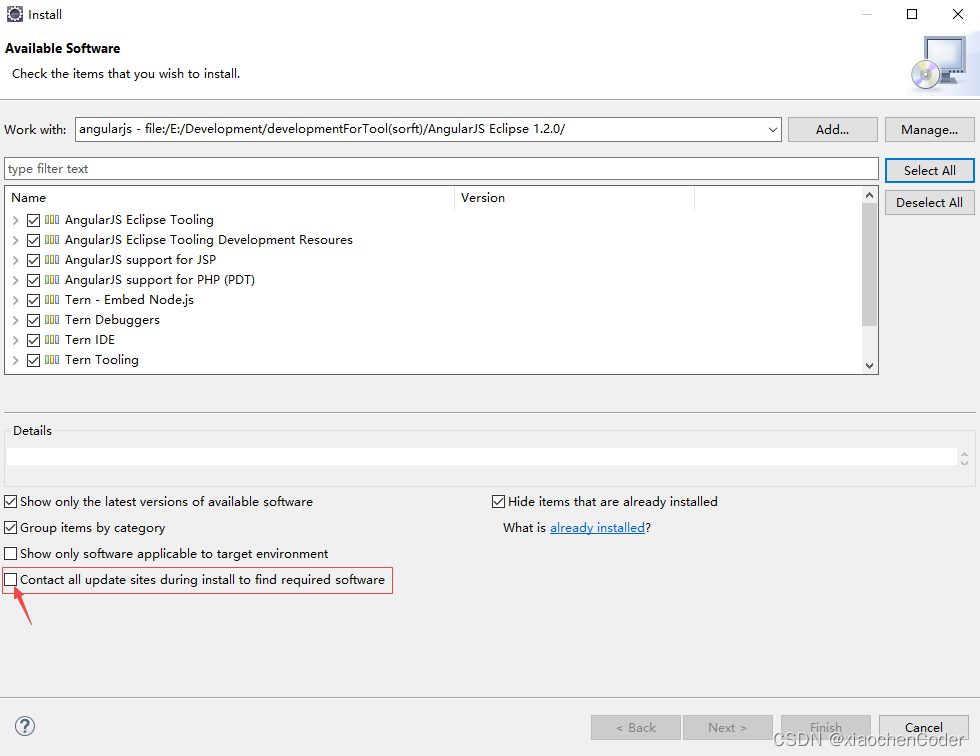Uncheck Tern Debuggers checkbox

tap(34, 321)
